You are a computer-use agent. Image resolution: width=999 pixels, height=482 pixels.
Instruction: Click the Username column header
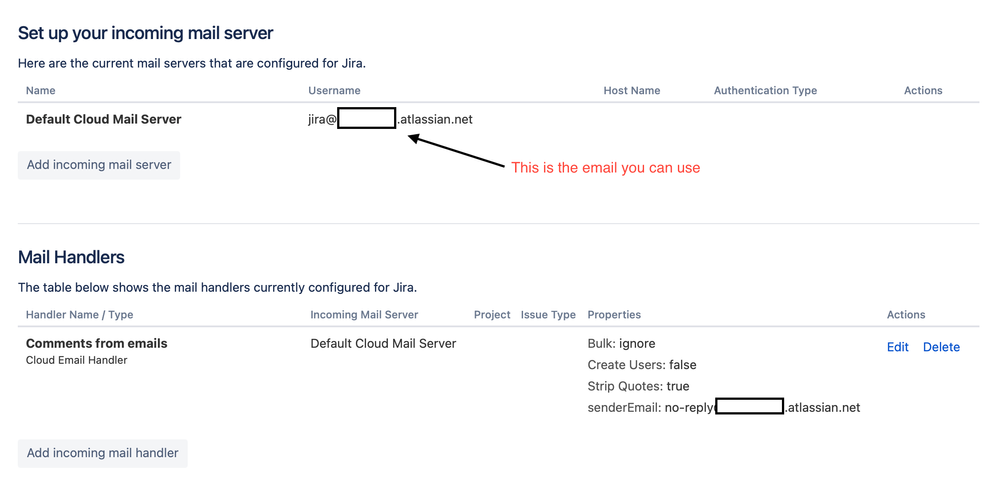point(334,90)
